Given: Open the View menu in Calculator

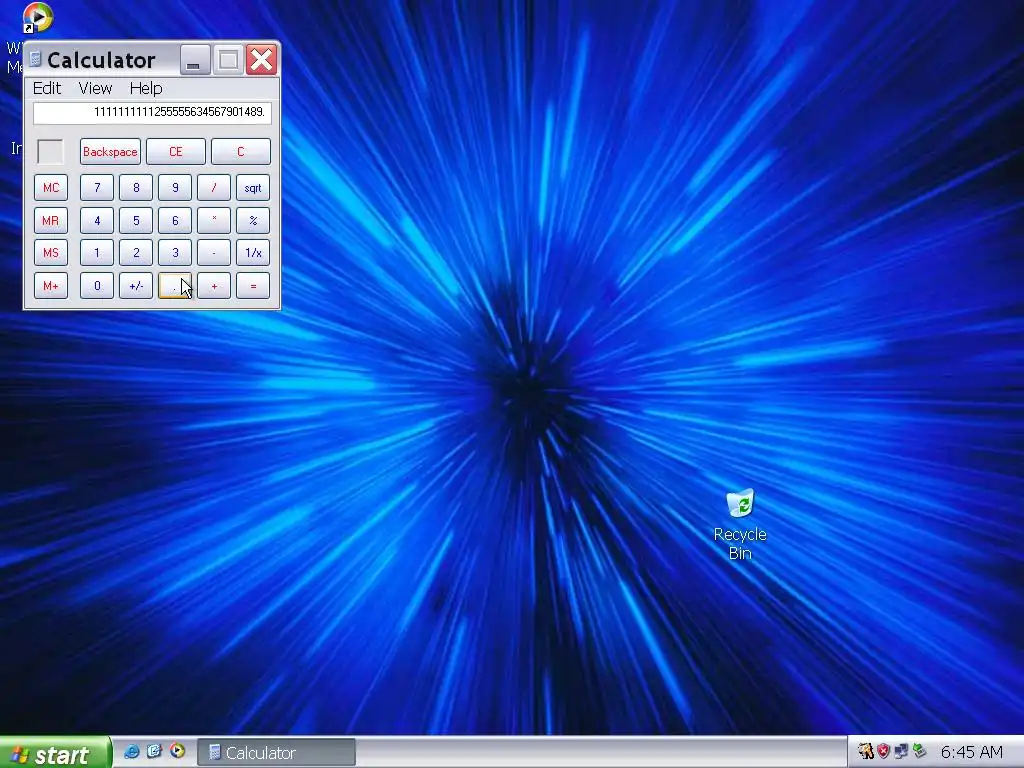Looking at the screenshot, I should [95, 88].
